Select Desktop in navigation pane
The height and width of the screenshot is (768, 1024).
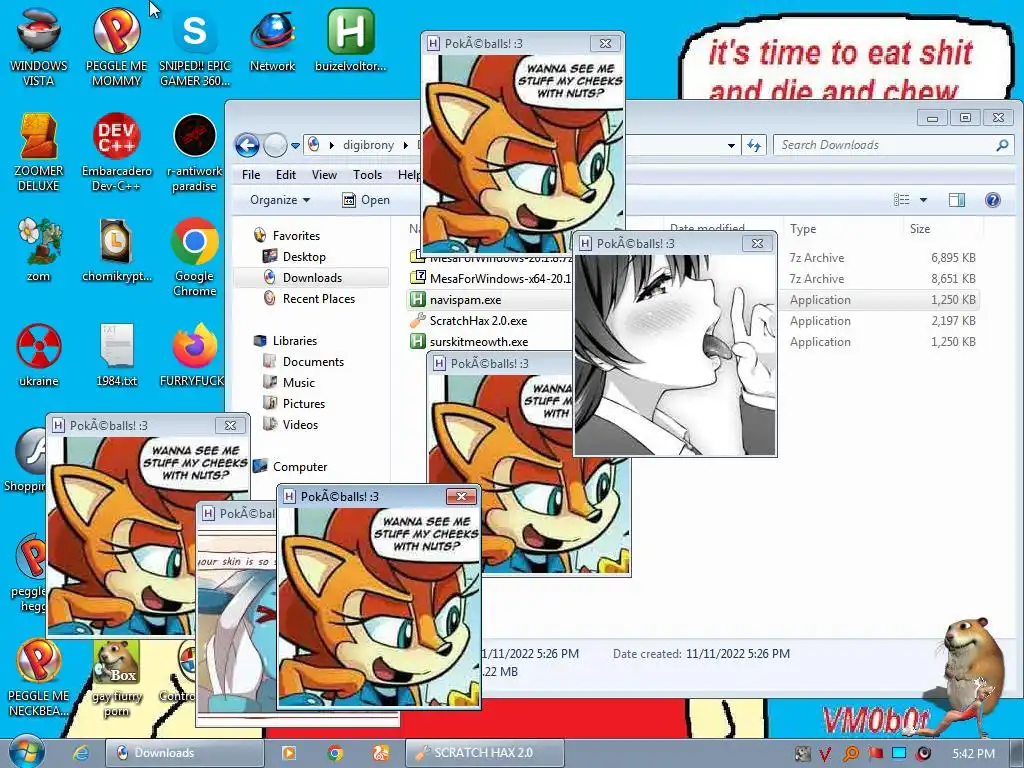(x=304, y=257)
